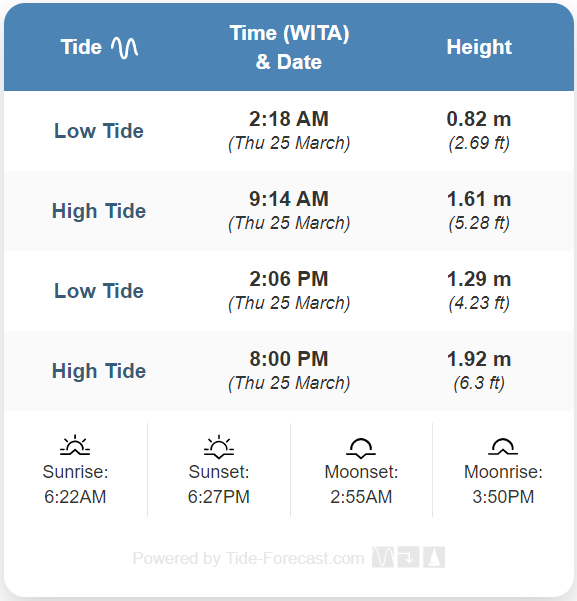Screen dimensions: 577x601
Task: Click the moonset icon
Action: point(361,448)
